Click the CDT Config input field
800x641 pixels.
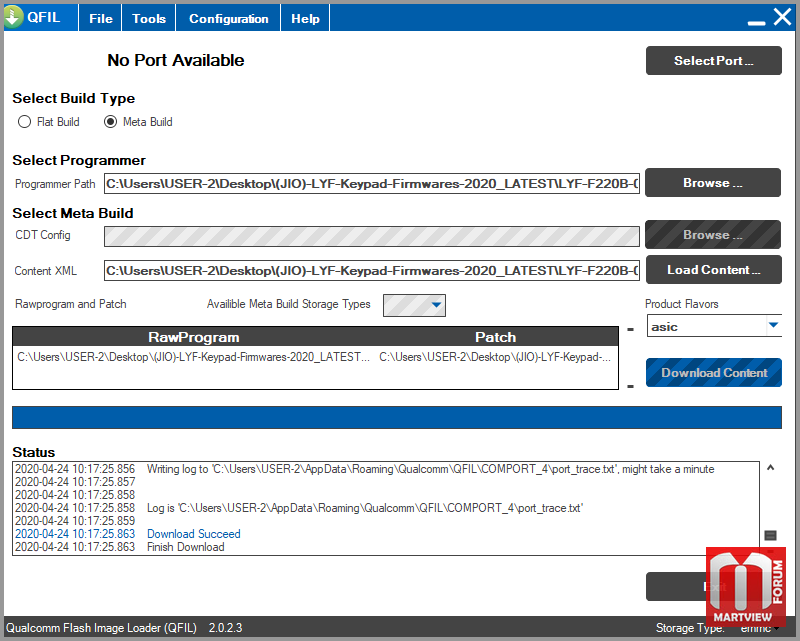click(372, 236)
